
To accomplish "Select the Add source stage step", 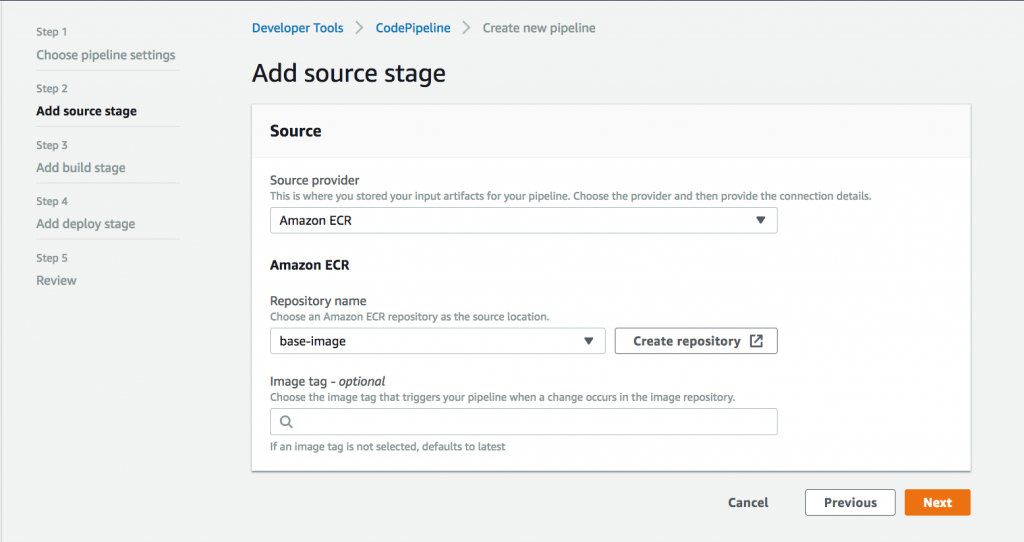I will pos(86,111).
